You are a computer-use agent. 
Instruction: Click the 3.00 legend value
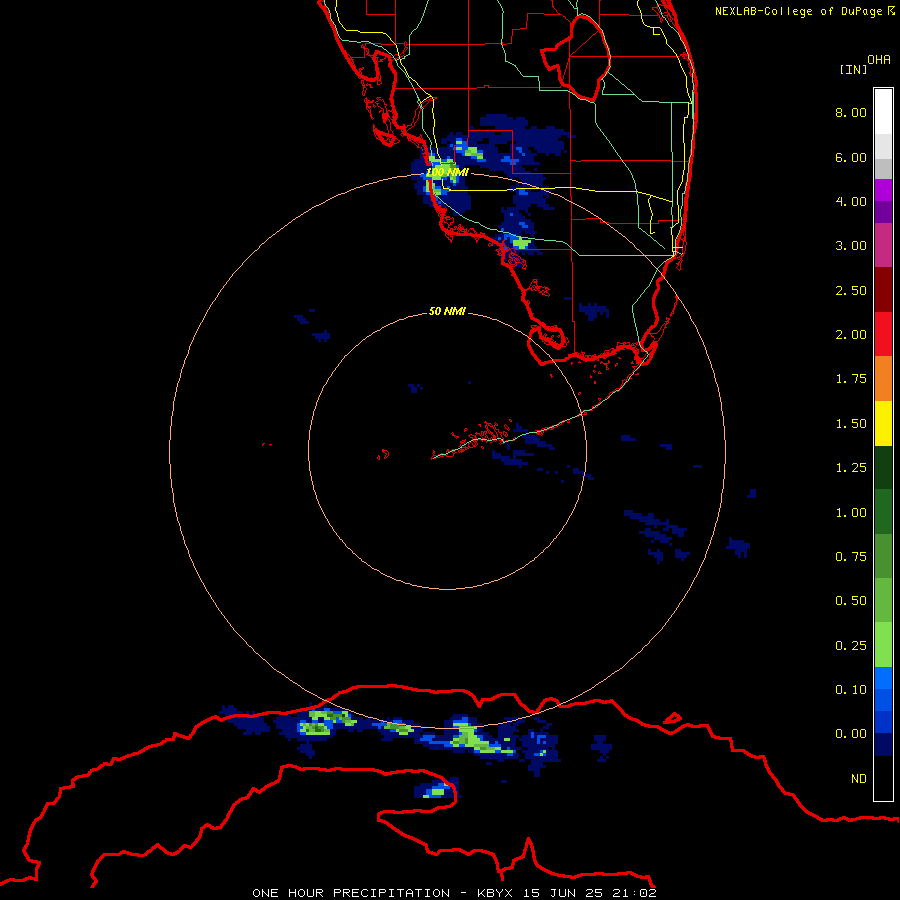pos(851,246)
